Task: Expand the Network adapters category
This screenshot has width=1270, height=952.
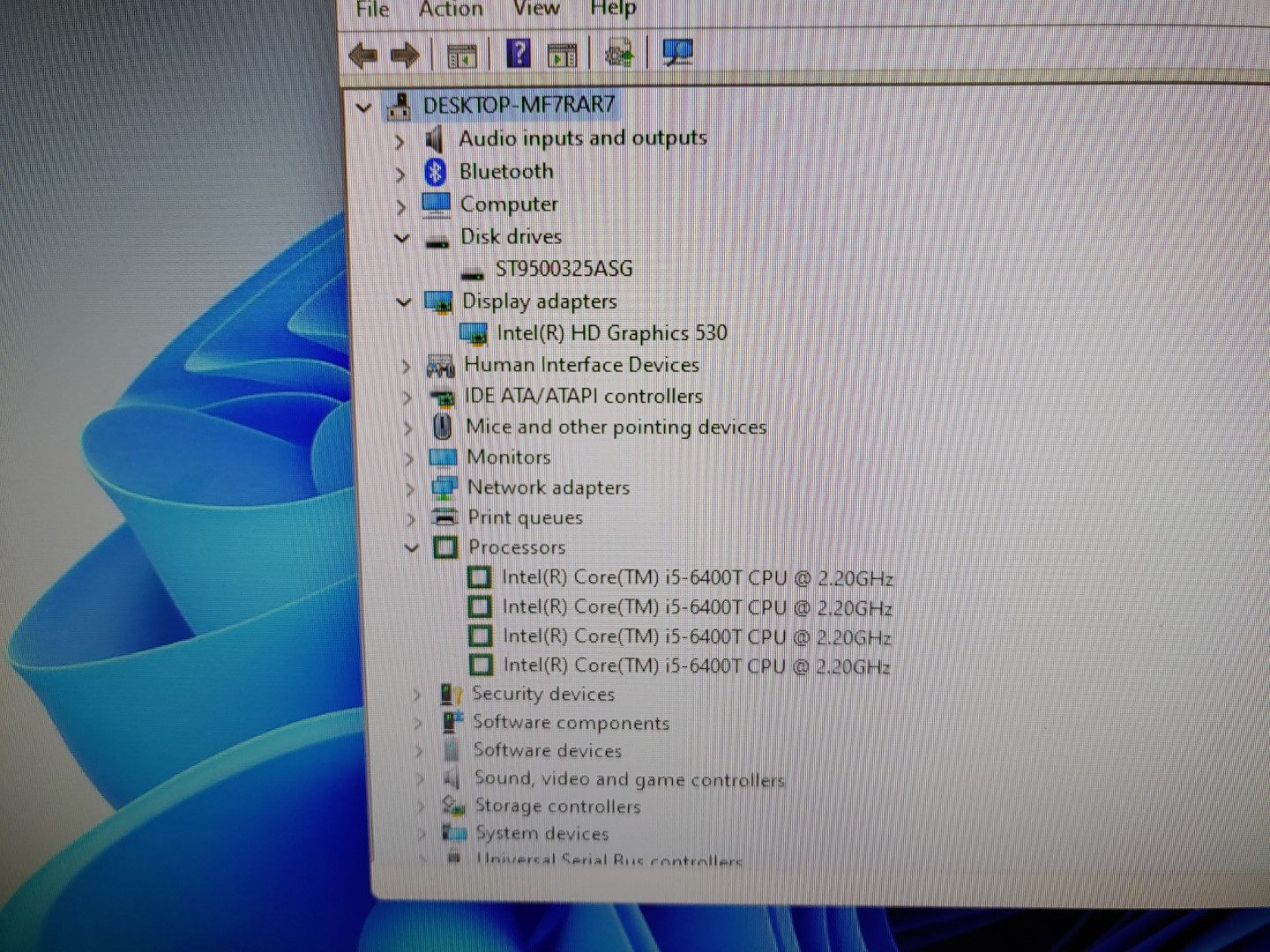Action: 409,489
